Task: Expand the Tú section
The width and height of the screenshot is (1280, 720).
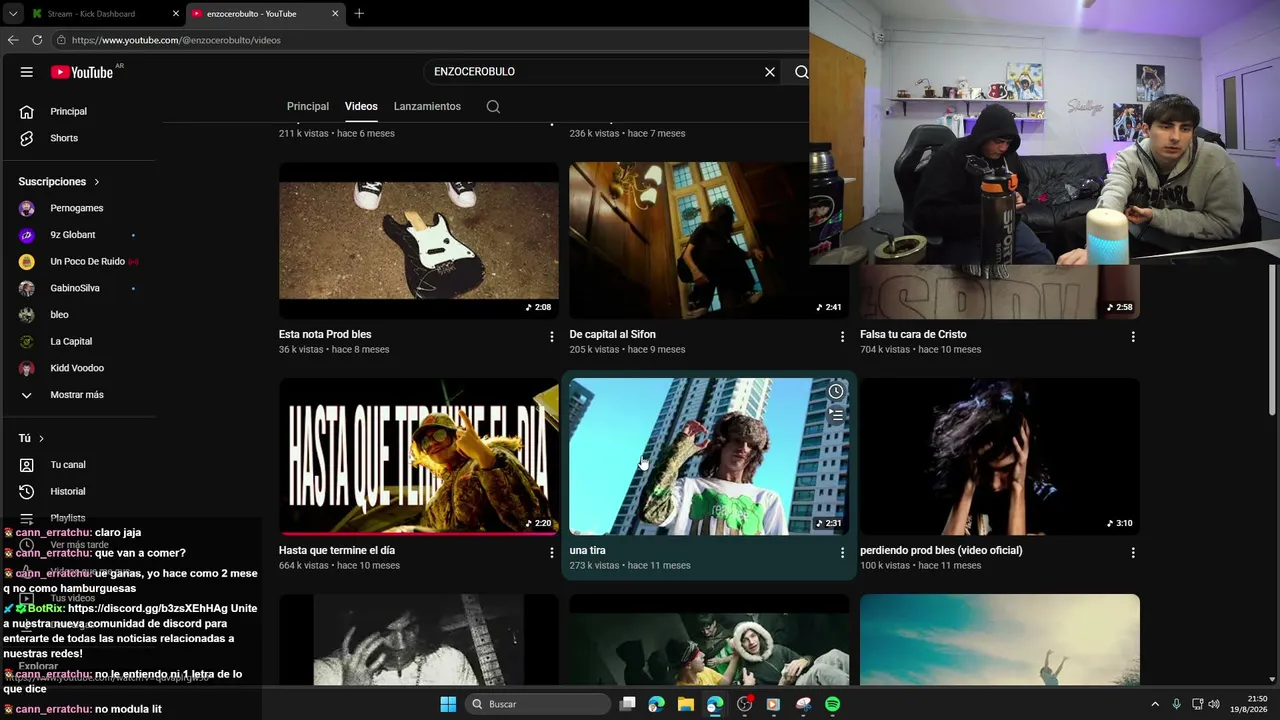Action: pyautogui.click(x=31, y=438)
